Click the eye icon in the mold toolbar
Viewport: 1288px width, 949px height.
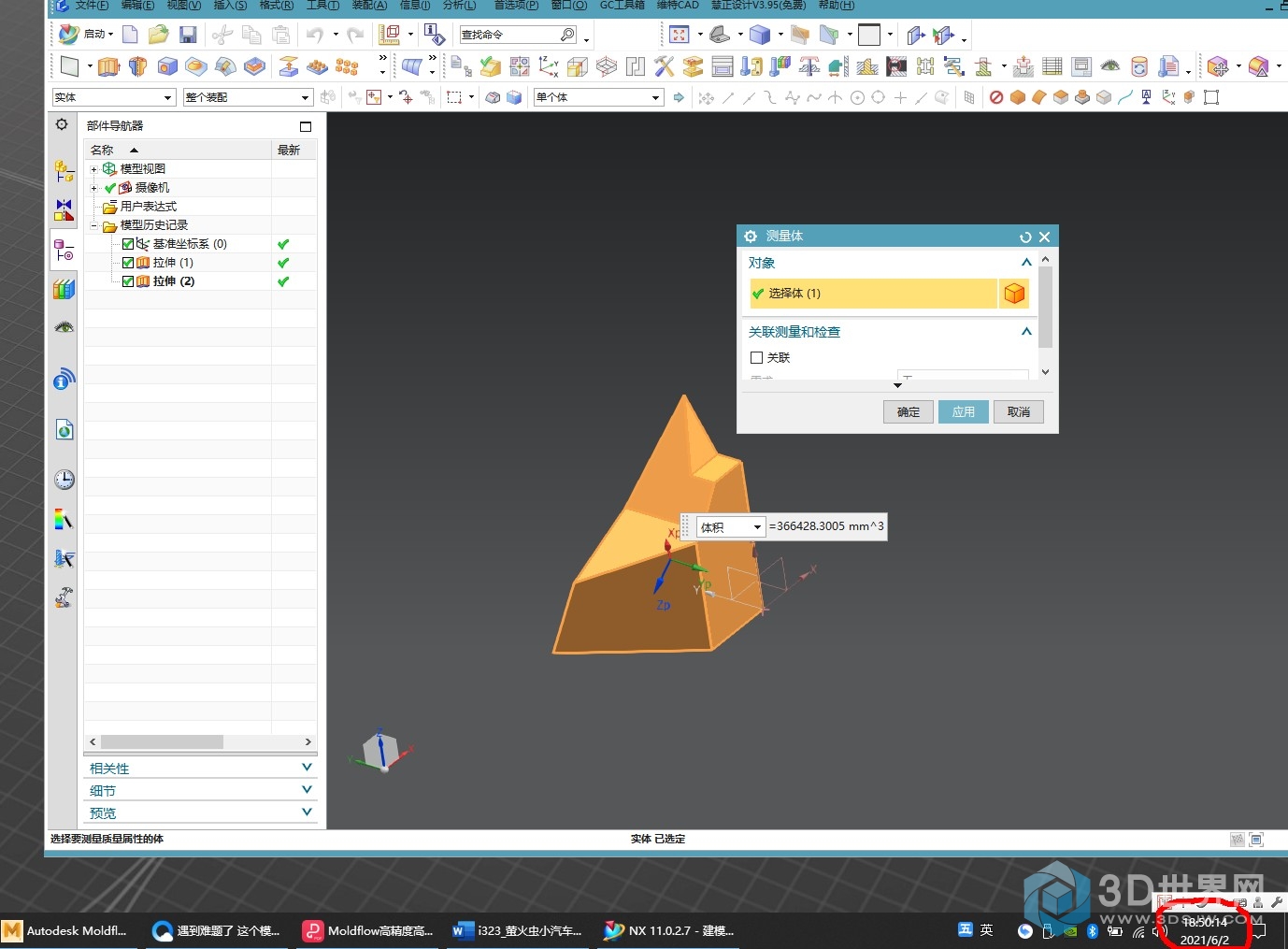point(1110,66)
